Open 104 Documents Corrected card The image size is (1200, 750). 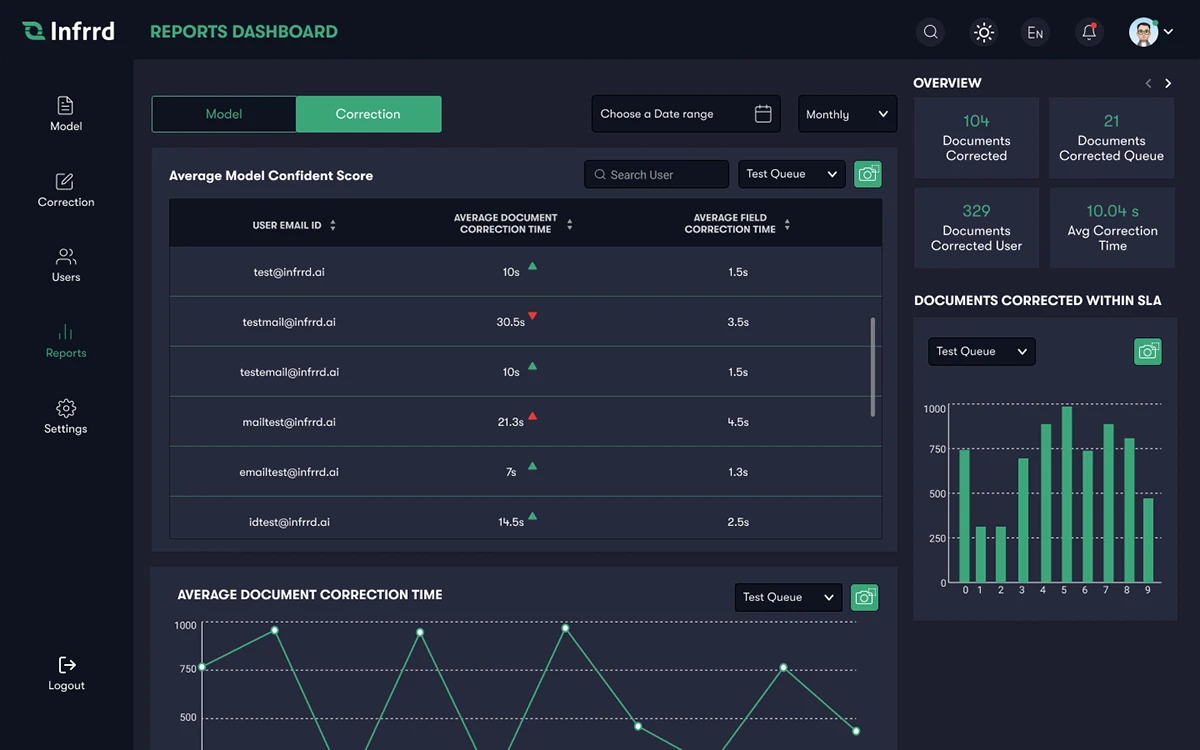[x=977, y=138]
